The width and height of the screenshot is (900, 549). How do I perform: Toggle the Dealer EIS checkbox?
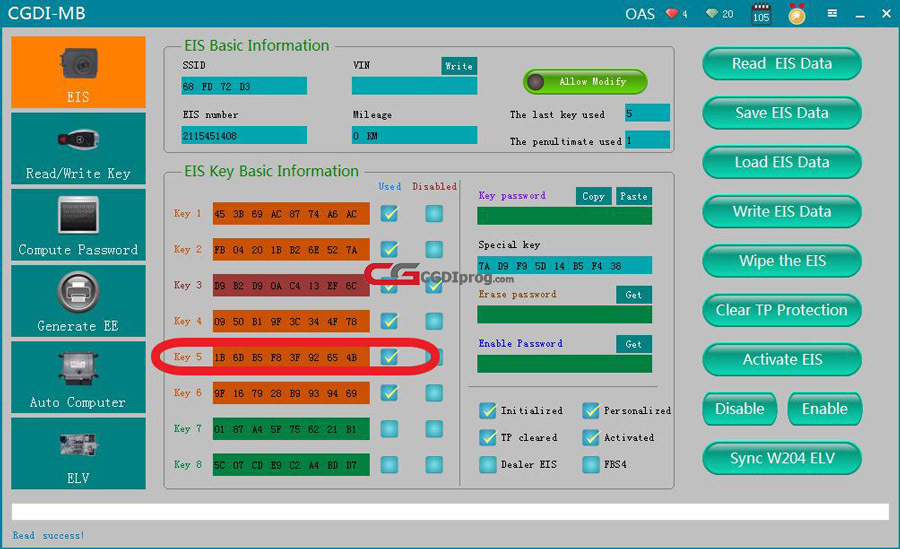(487, 465)
